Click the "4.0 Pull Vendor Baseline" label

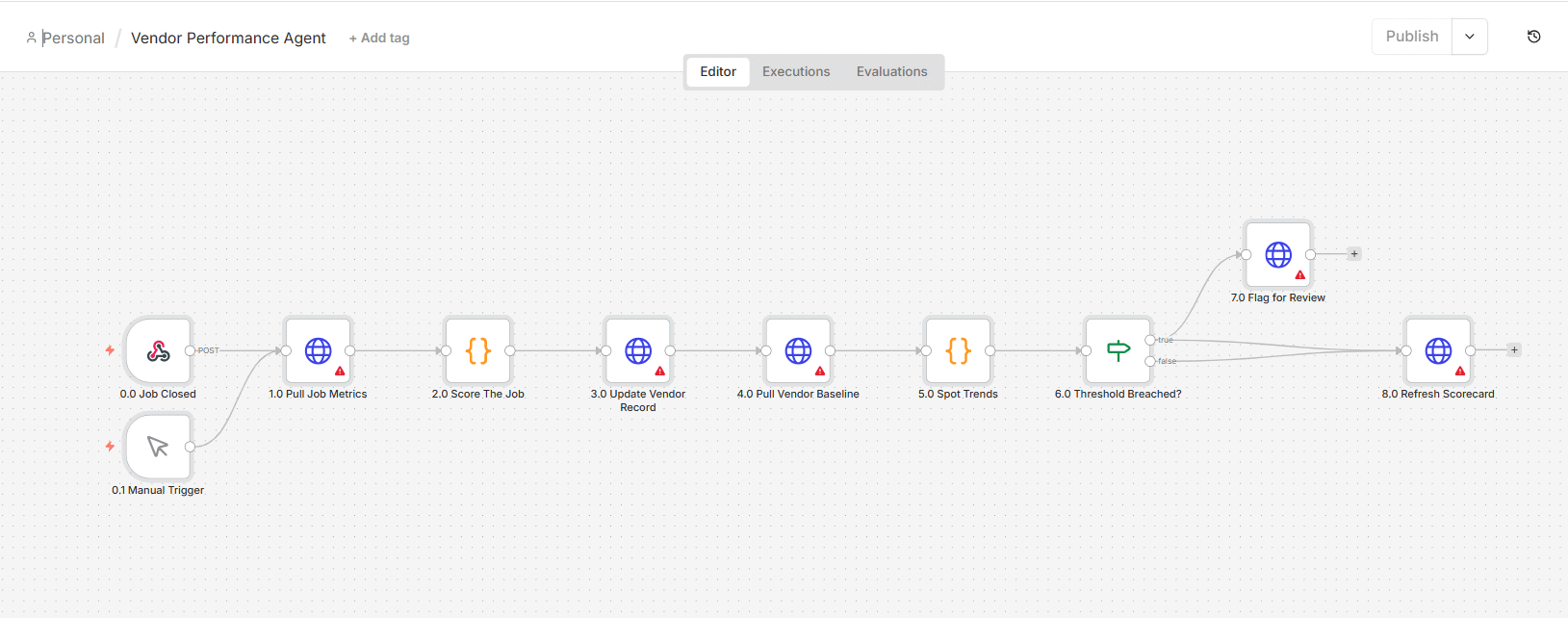pyautogui.click(x=798, y=394)
